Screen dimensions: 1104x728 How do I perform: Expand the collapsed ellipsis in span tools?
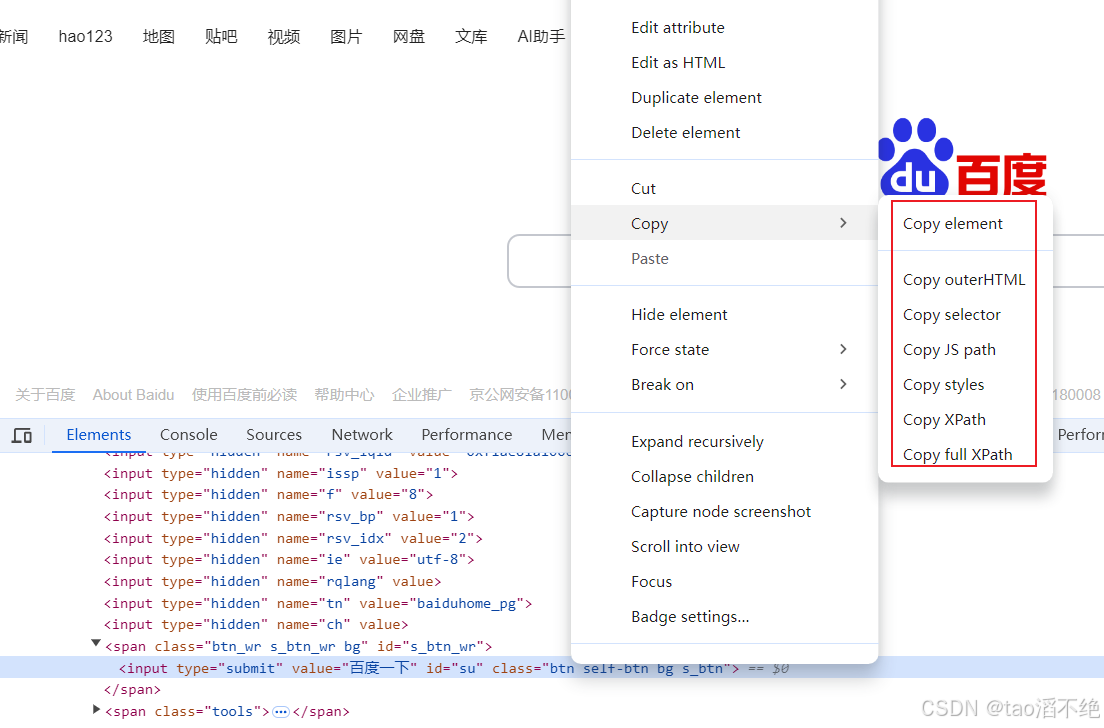(x=281, y=712)
